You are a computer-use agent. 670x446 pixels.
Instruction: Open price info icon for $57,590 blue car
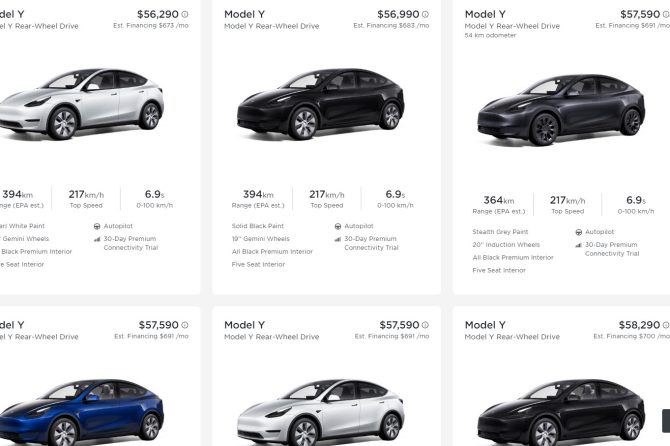185,325
